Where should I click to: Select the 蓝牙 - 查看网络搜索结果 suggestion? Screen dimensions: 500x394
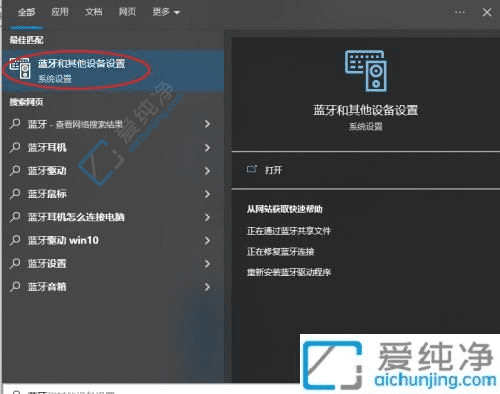coord(113,124)
